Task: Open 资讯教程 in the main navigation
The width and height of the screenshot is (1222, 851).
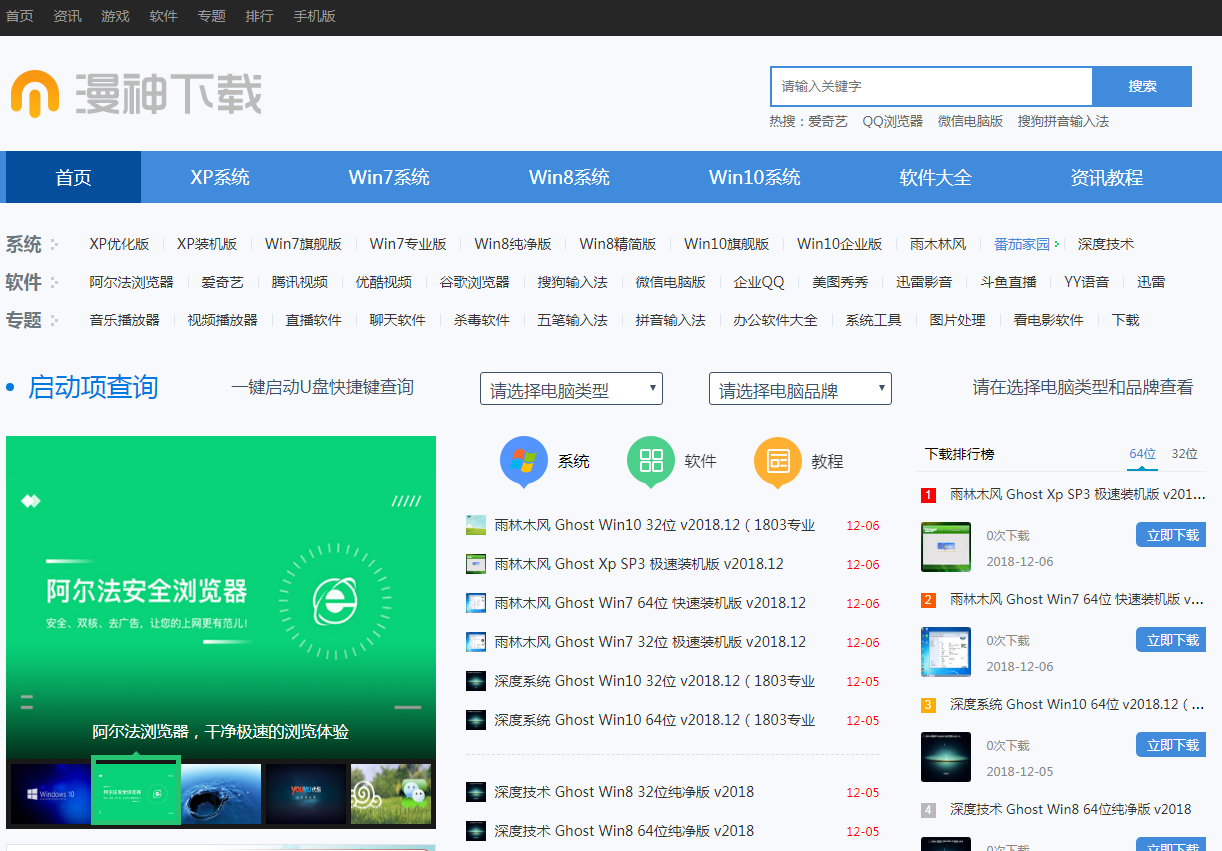Action: click(1106, 177)
